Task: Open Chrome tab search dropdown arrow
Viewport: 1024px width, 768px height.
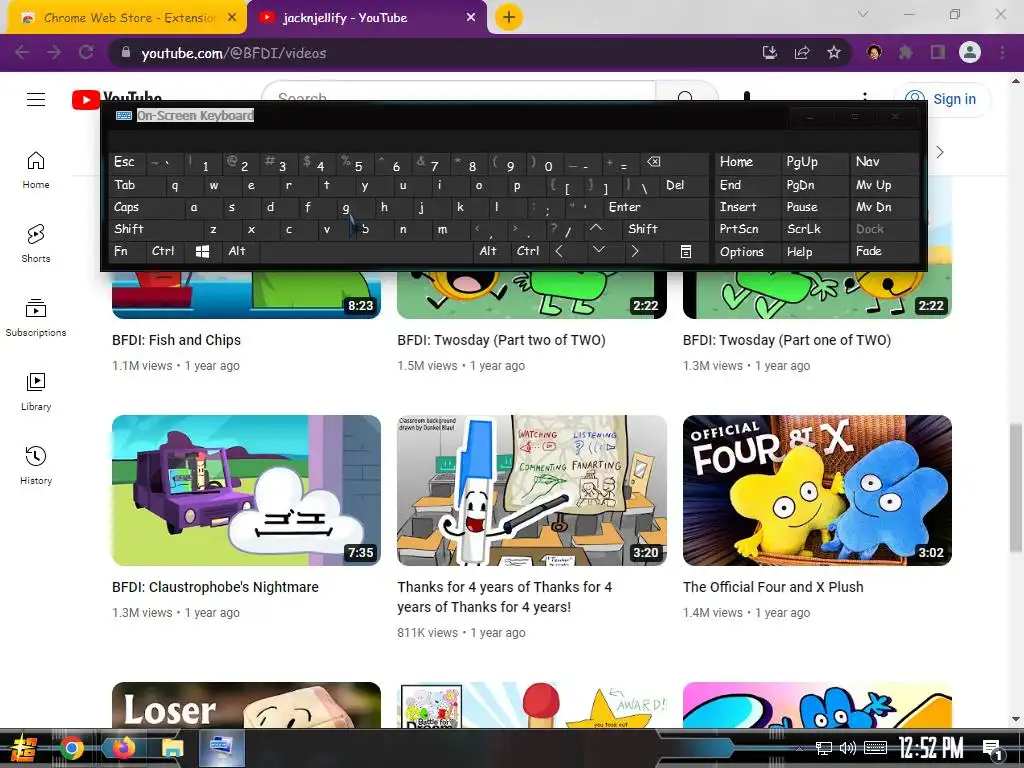Action: coord(863,14)
